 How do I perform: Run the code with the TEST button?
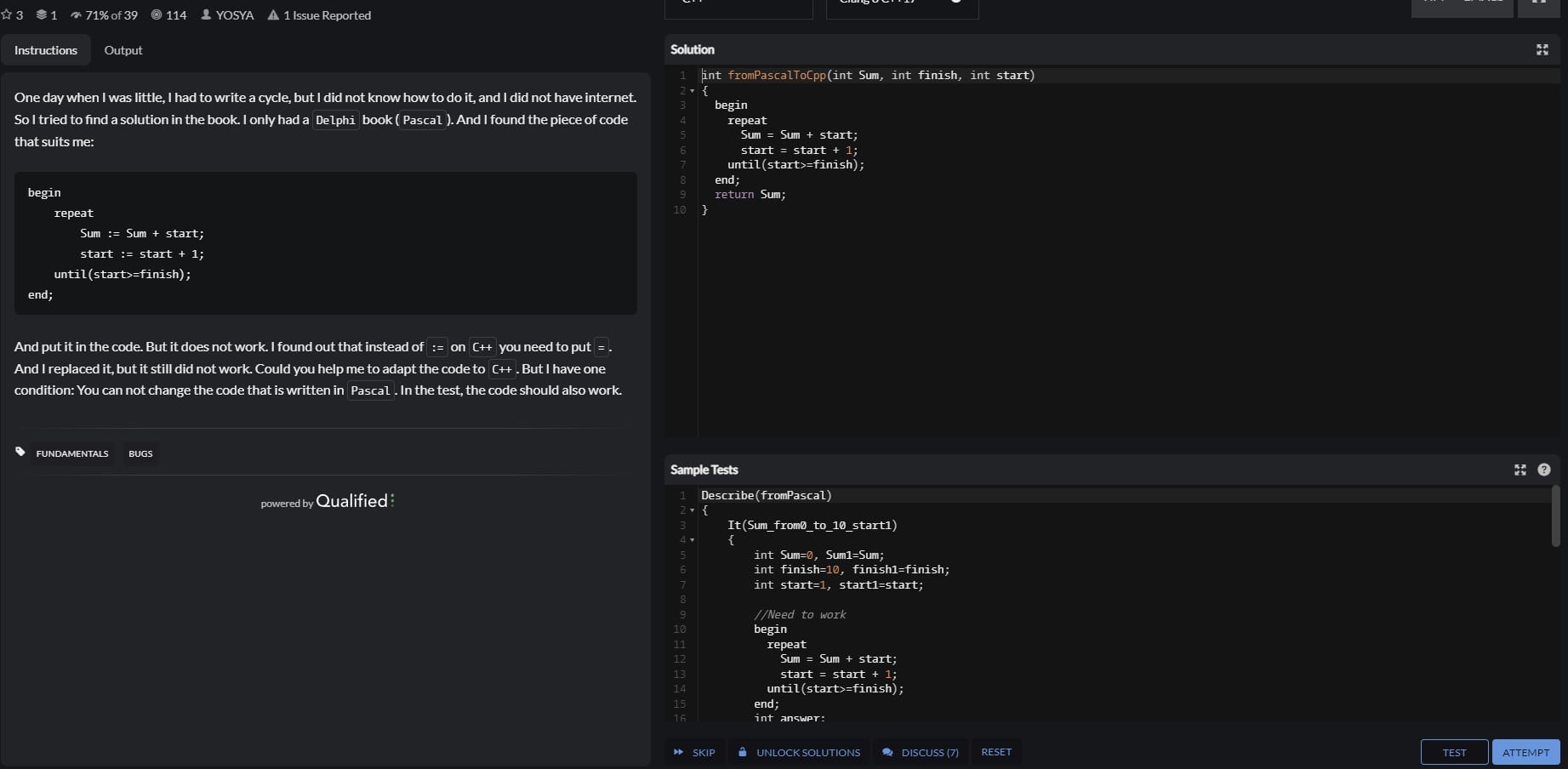coord(1454,752)
